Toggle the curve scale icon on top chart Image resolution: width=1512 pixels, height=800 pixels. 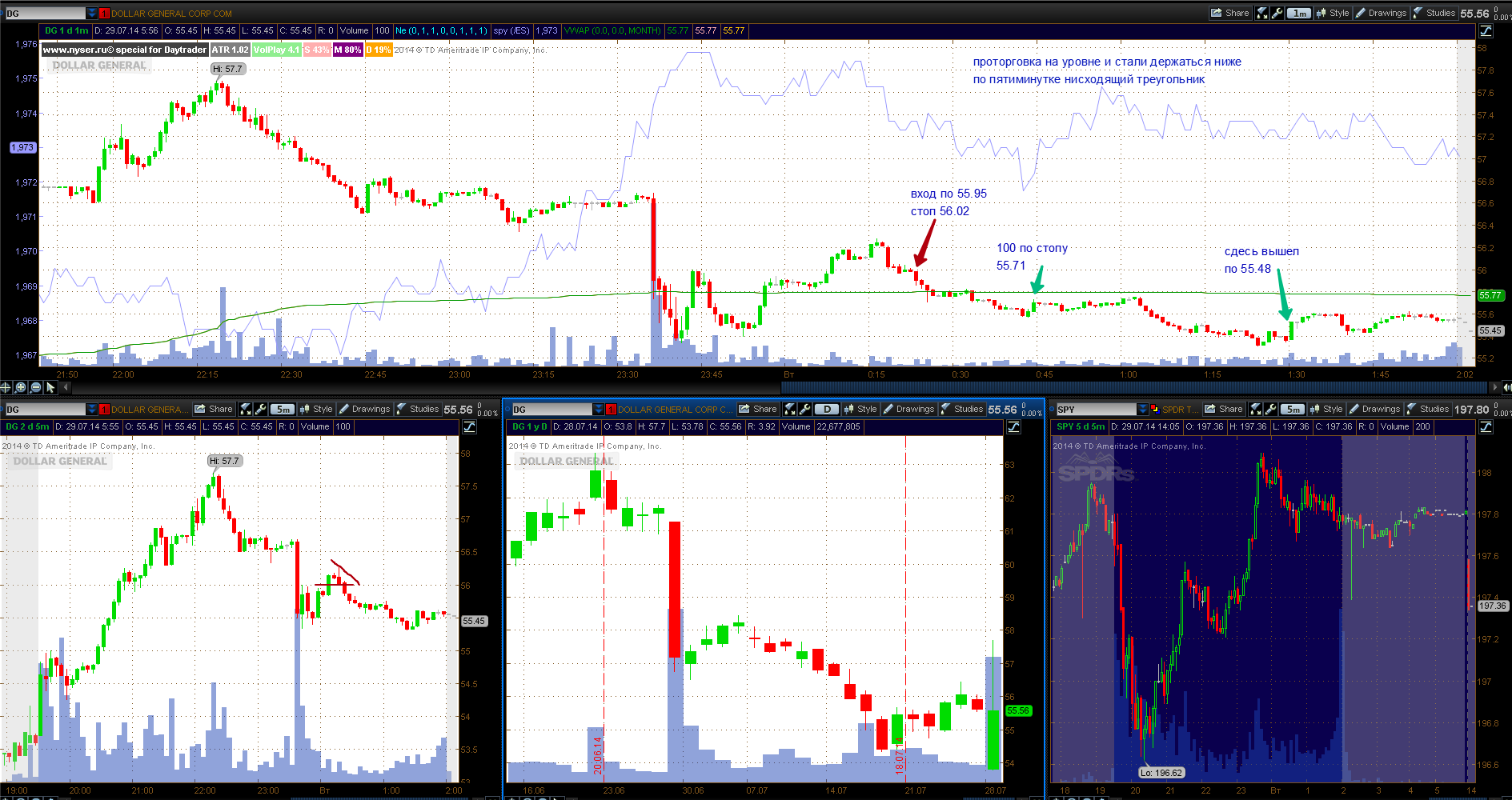[x=1486, y=30]
